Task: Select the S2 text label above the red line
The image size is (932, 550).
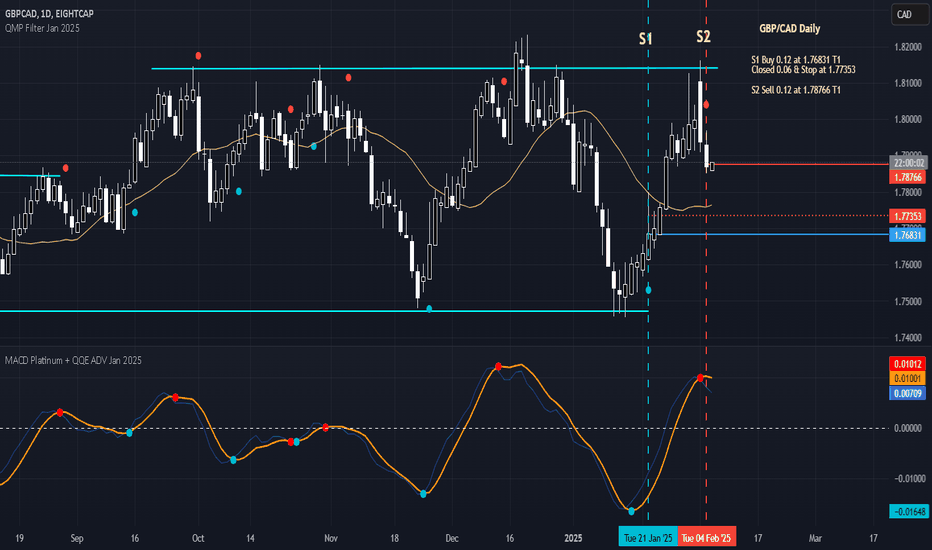Action: 703,36
